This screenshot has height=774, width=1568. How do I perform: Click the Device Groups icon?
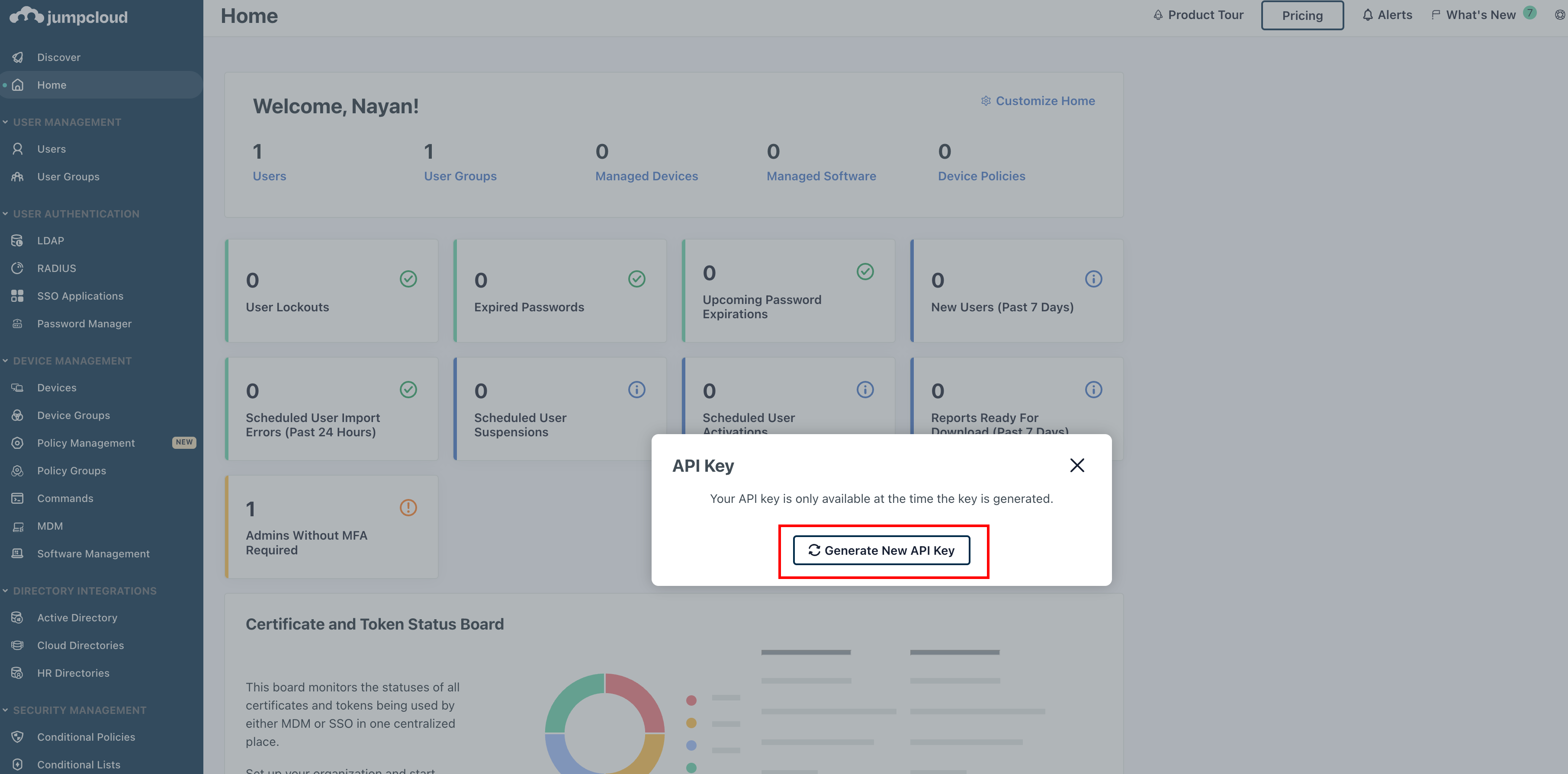click(x=18, y=415)
